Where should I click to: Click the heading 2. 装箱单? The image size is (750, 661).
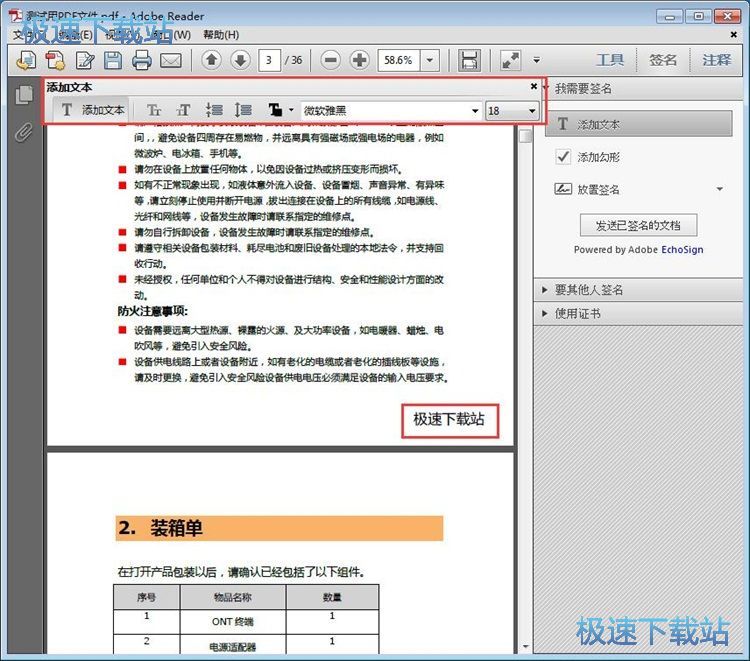tap(160, 528)
